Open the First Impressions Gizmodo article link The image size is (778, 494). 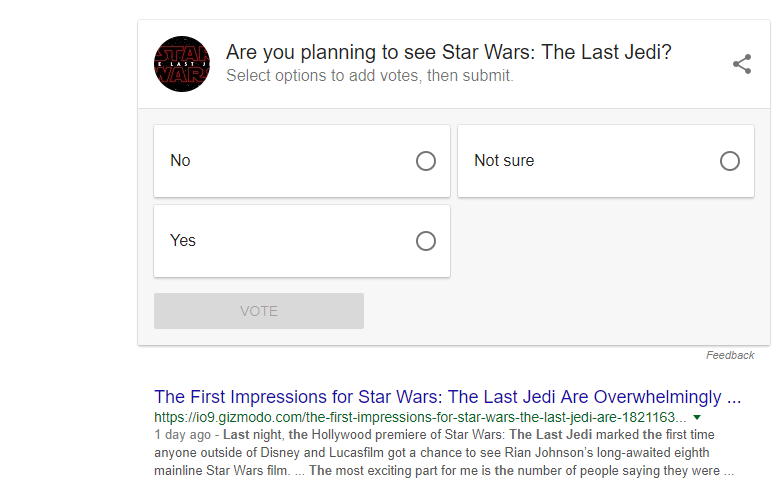[447, 396]
